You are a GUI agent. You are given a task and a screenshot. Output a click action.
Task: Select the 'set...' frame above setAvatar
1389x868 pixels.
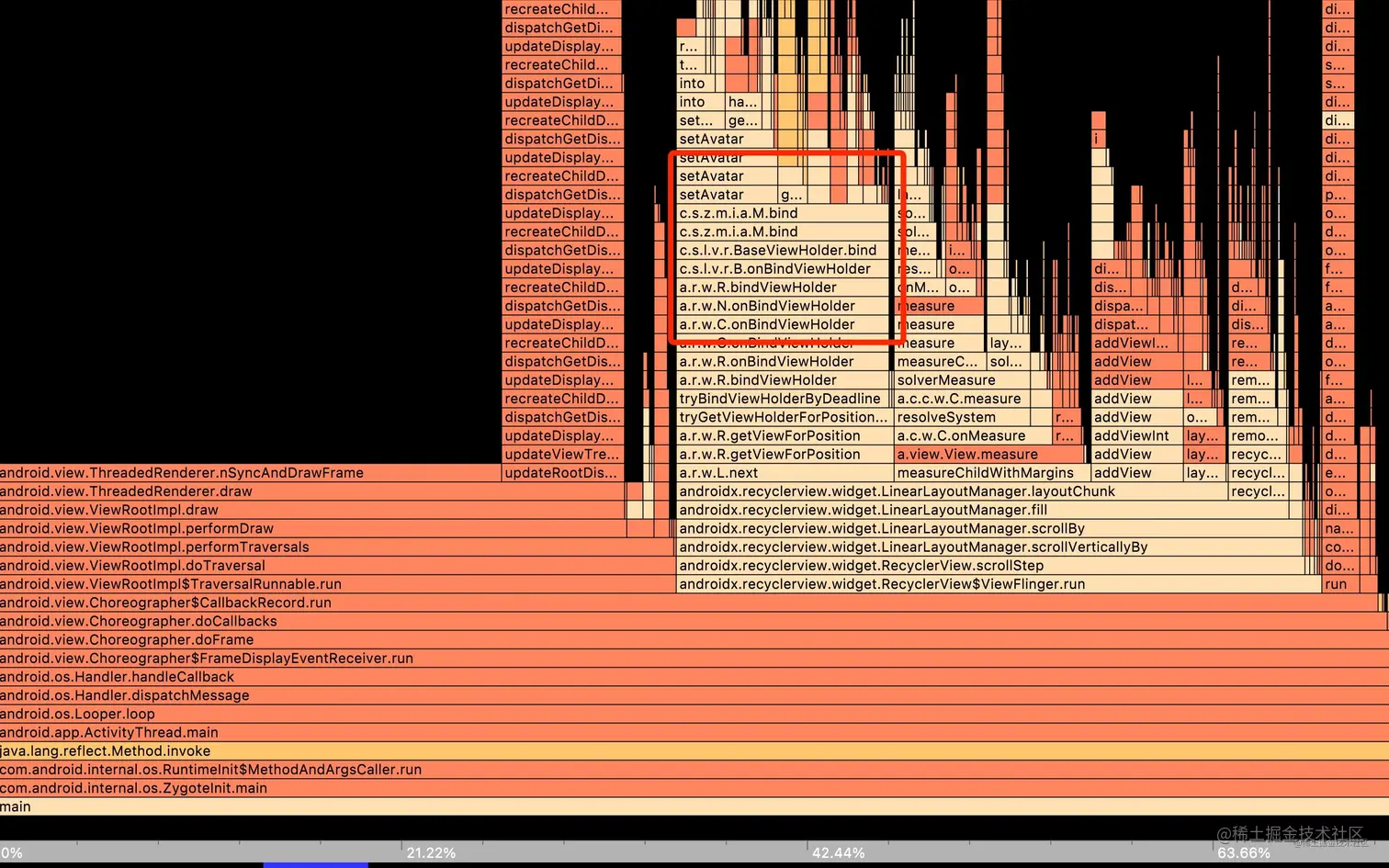tap(701, 120)
